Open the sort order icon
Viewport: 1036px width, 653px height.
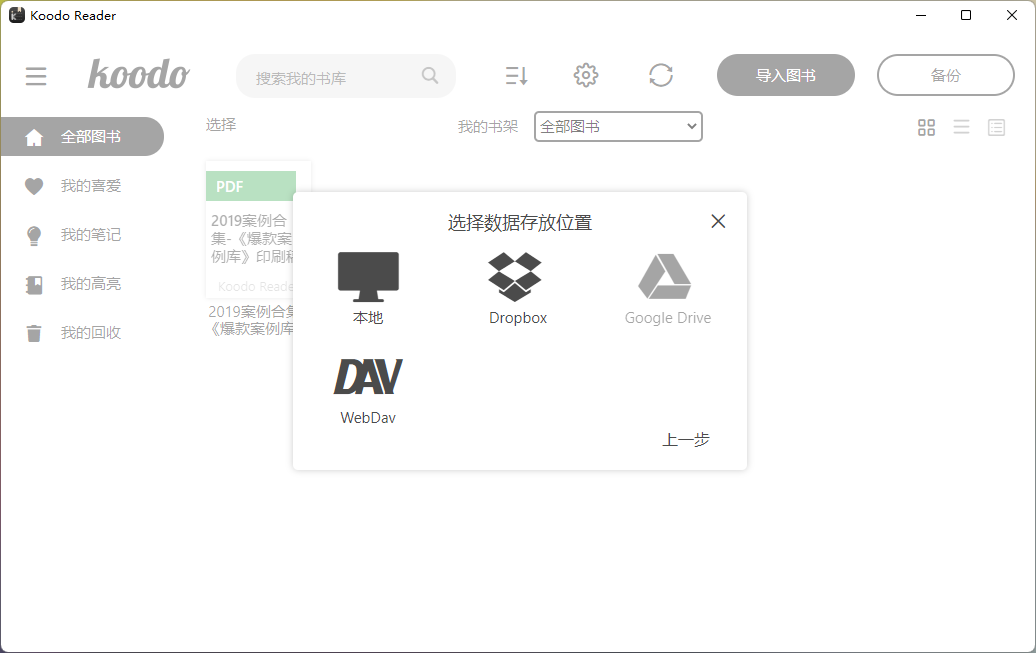pyautogui.click(x=516, y=75)
